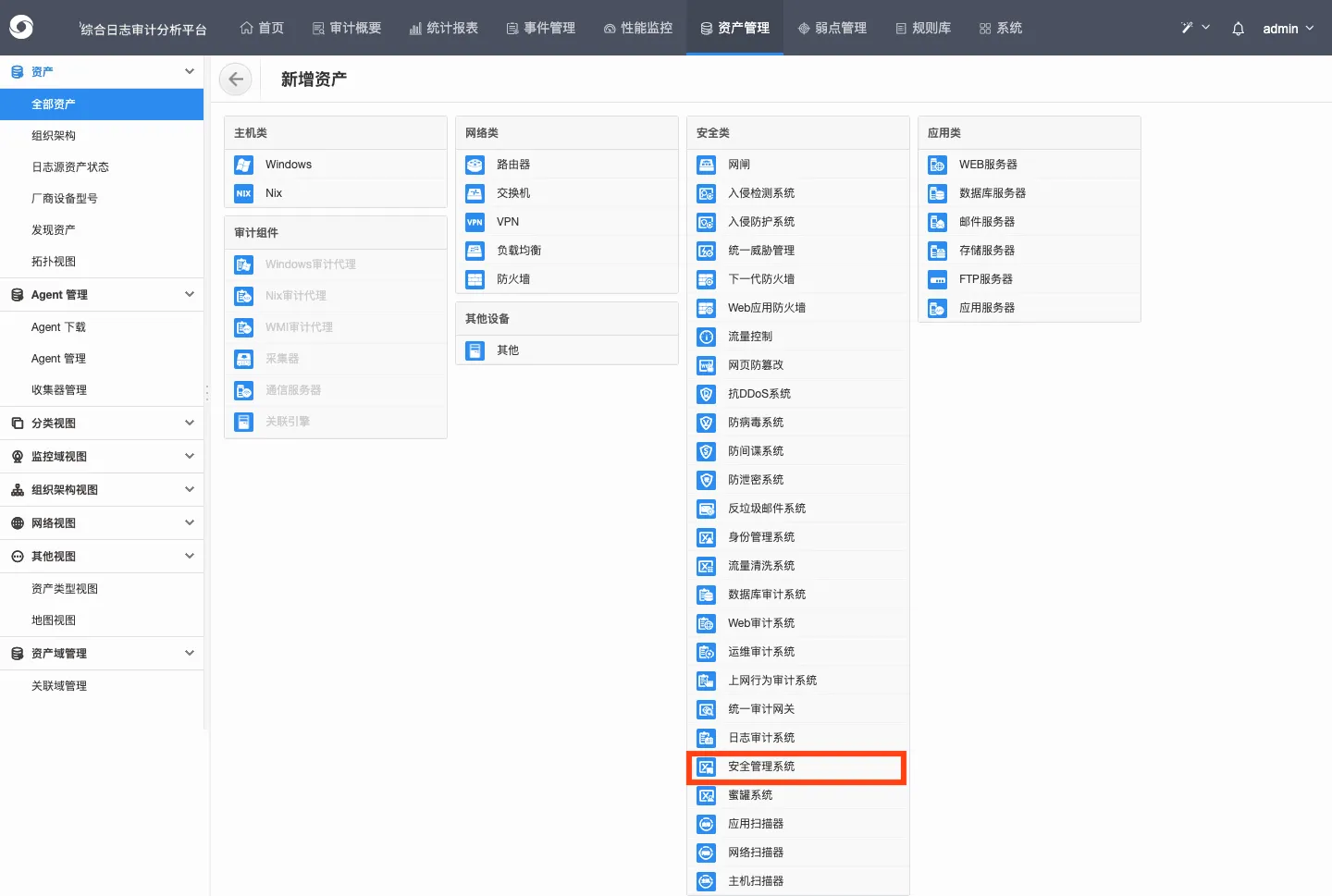This screenshot has width=1332, height=896.
Task: Select the 蜜罐系统 honeypot asset type
Action: pos(751,794)
